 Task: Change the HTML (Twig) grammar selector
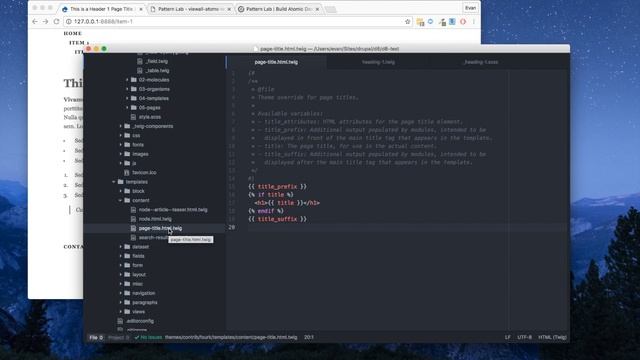pyautogui.click(x=552, y=338)
